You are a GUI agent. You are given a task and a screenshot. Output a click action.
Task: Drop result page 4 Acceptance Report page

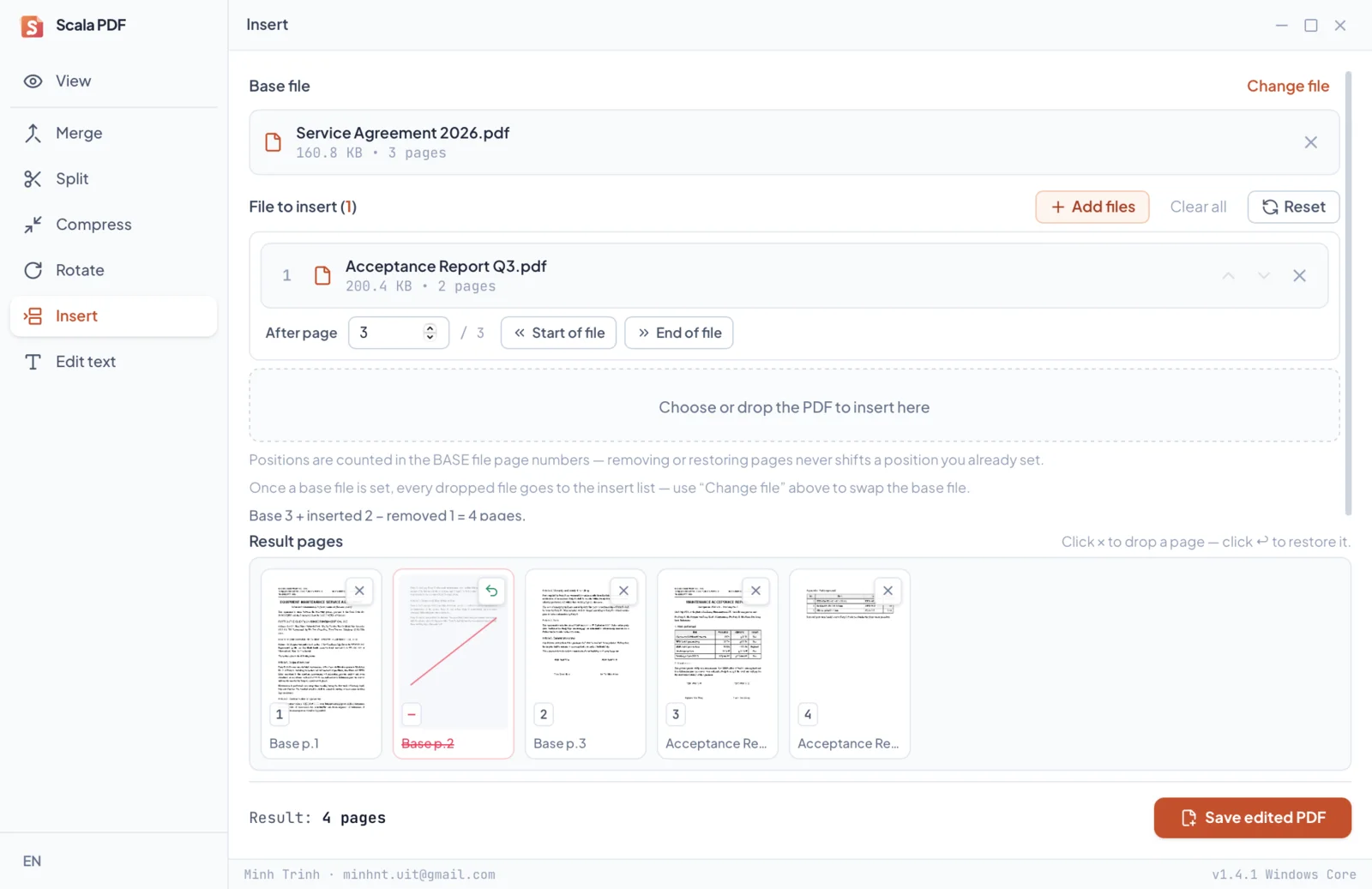888,591
